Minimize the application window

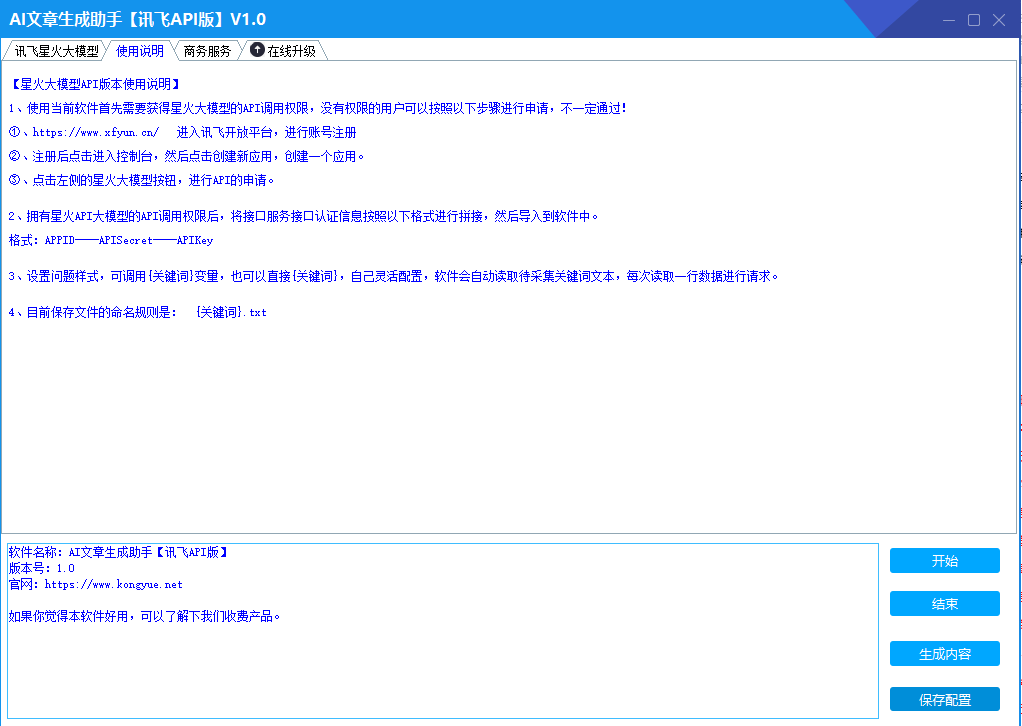tap(949, 20)
